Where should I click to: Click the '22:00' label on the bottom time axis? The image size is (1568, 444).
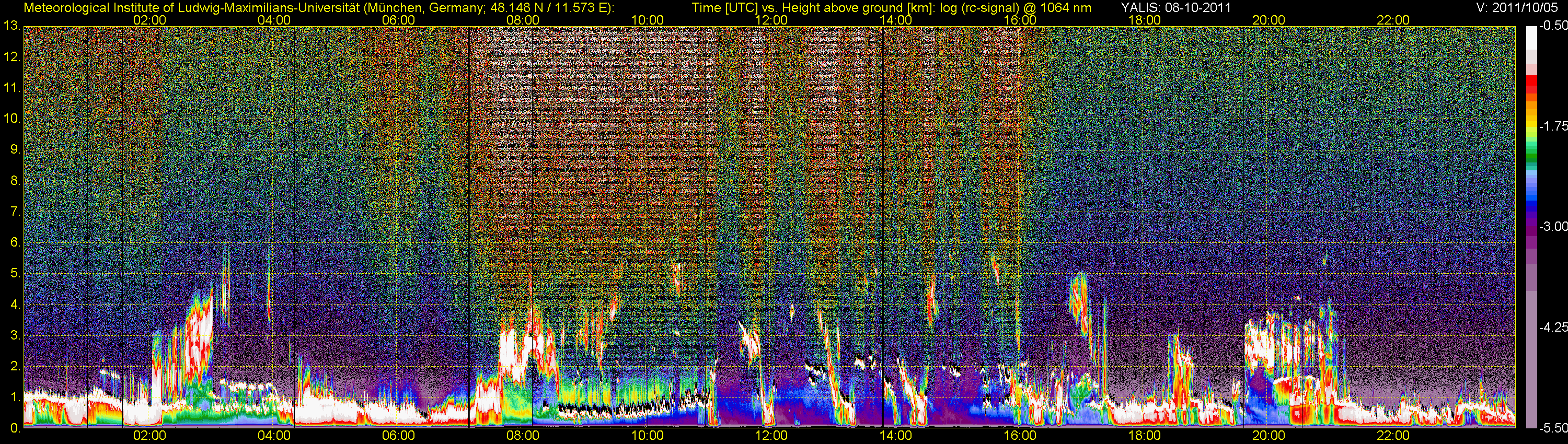tap(1393, 436)
